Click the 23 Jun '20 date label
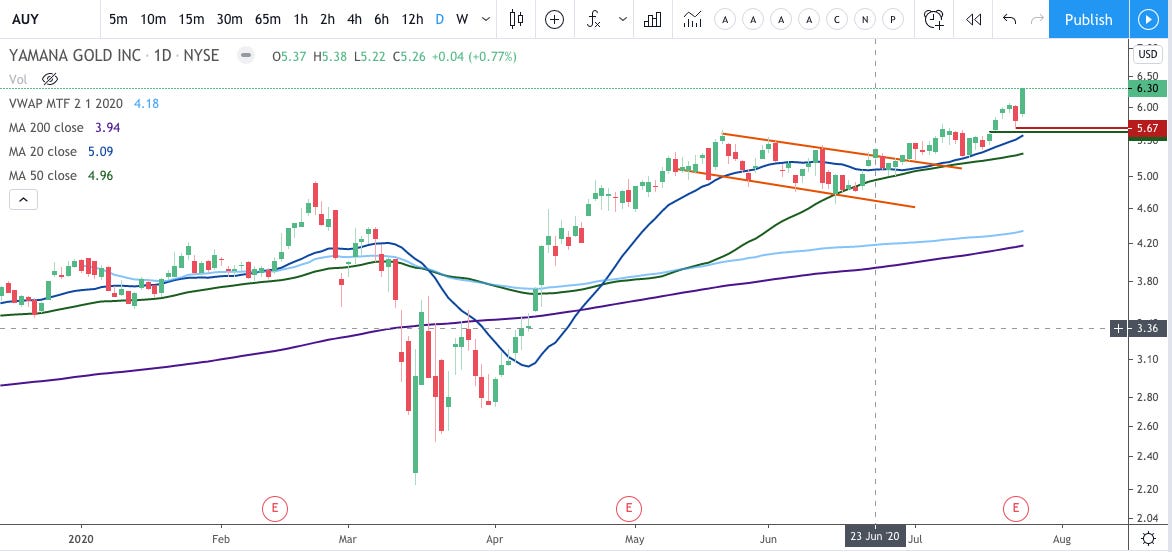This screenshot has width=1172, height=552. (876, 536)
